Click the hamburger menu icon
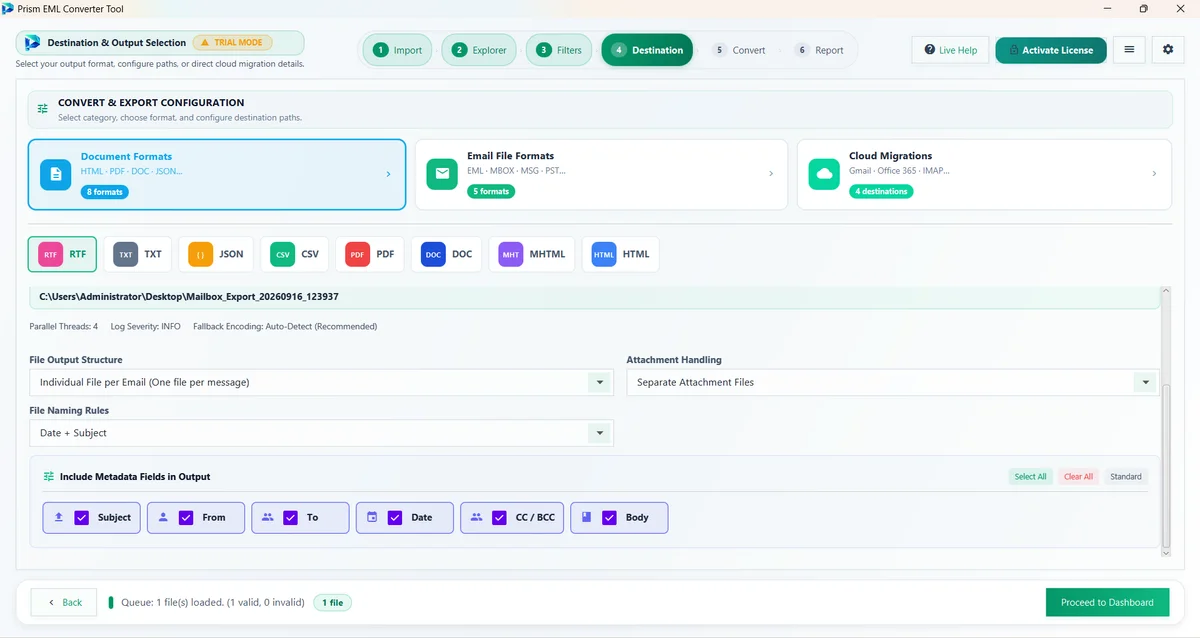Screen dimensions: 1200x638 click(x=1129, y=50)
